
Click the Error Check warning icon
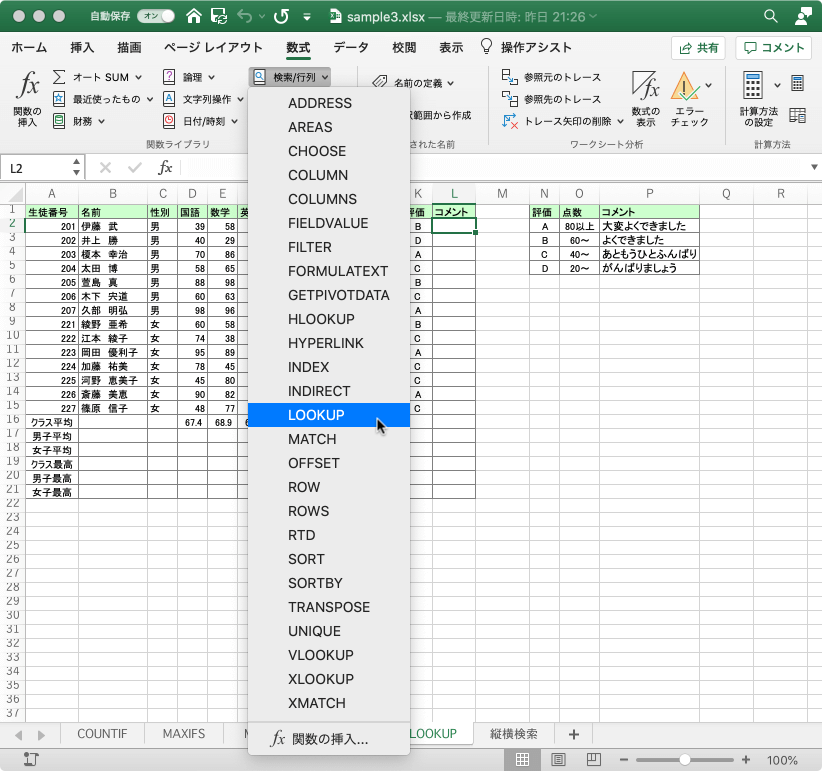coord(685,86)
